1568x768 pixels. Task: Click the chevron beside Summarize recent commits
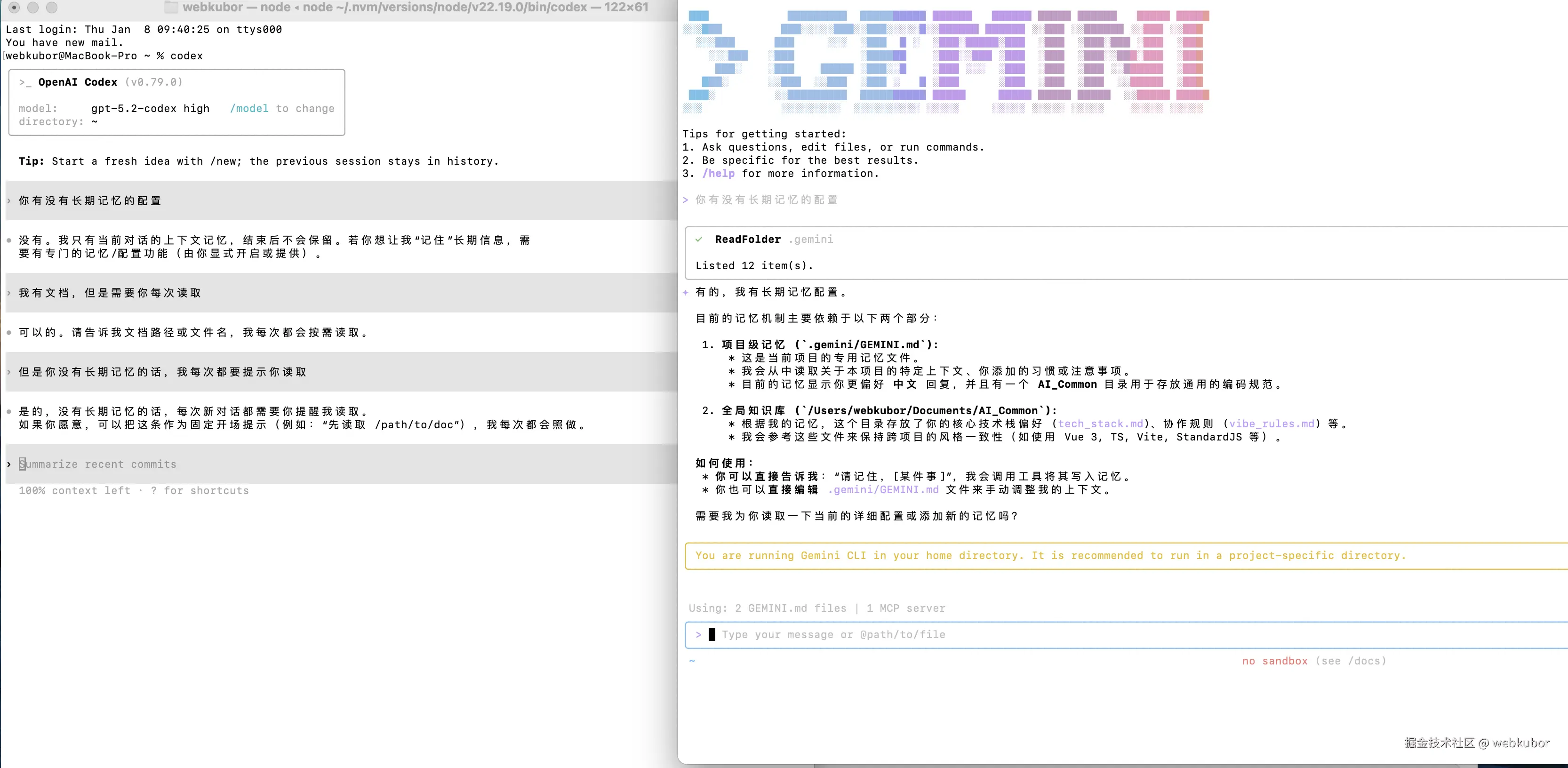[x=8, y=464]
